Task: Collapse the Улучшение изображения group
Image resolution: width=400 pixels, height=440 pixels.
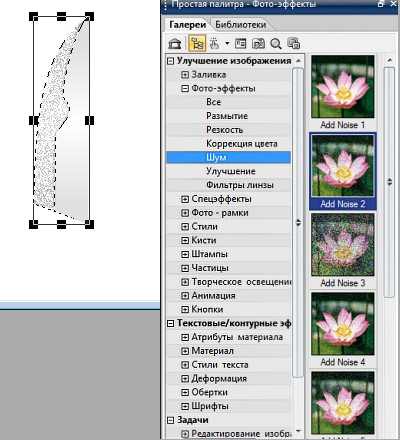Action: [170, 61]
